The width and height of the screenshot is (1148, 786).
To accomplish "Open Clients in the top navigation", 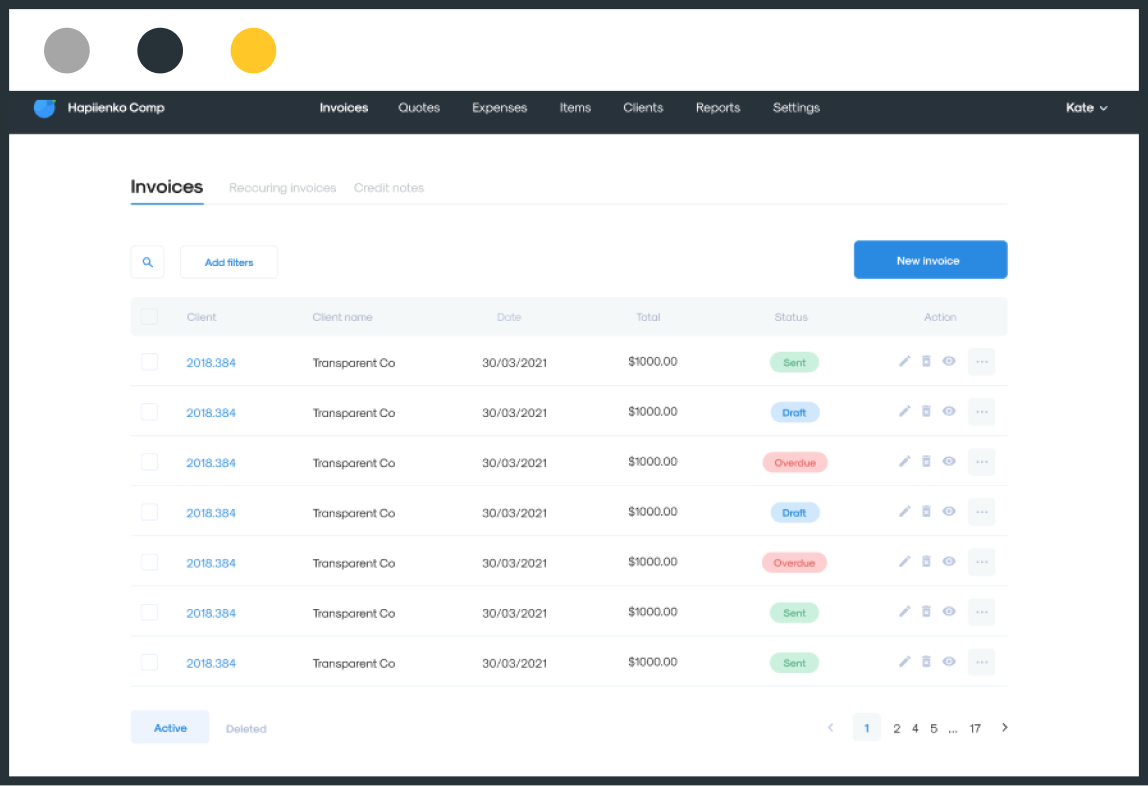I will 643,108.
